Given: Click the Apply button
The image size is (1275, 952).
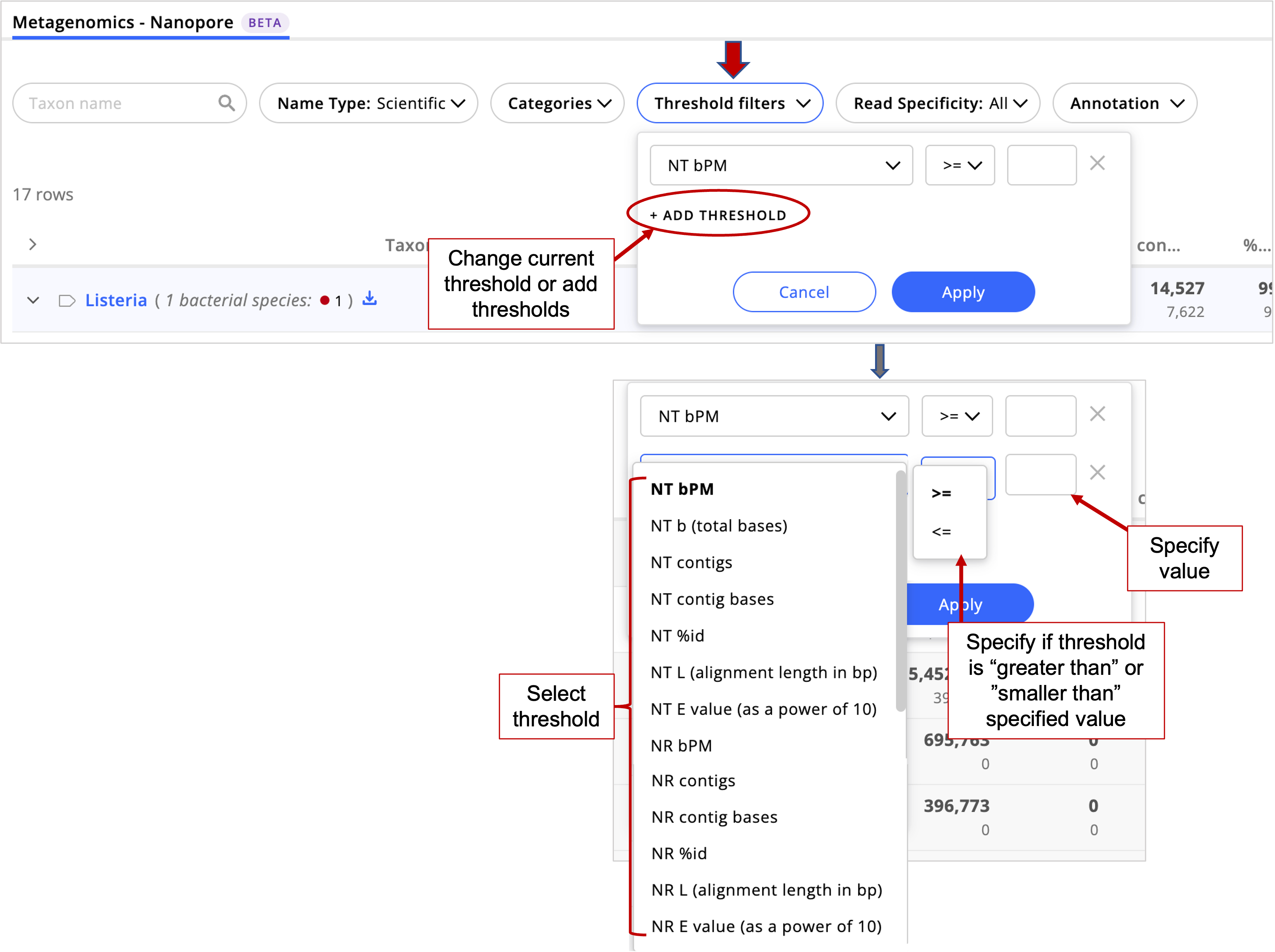Looking at the screenshot, I should coord(962,291).
